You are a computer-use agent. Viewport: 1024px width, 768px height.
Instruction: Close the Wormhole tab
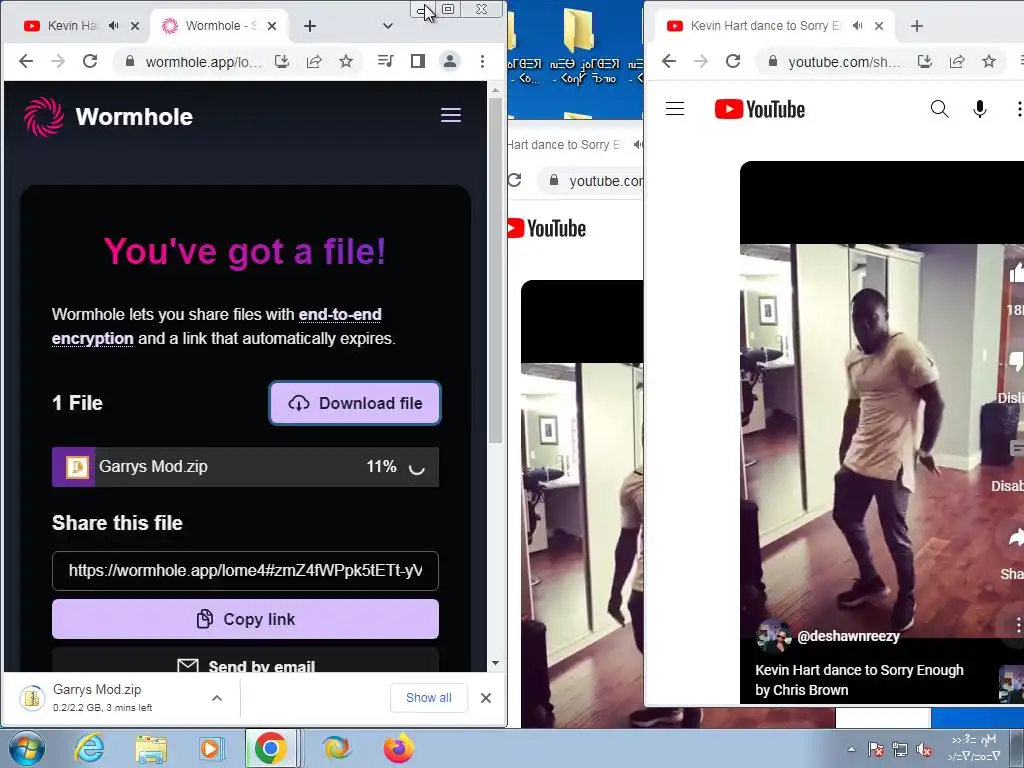click(272, 26)
